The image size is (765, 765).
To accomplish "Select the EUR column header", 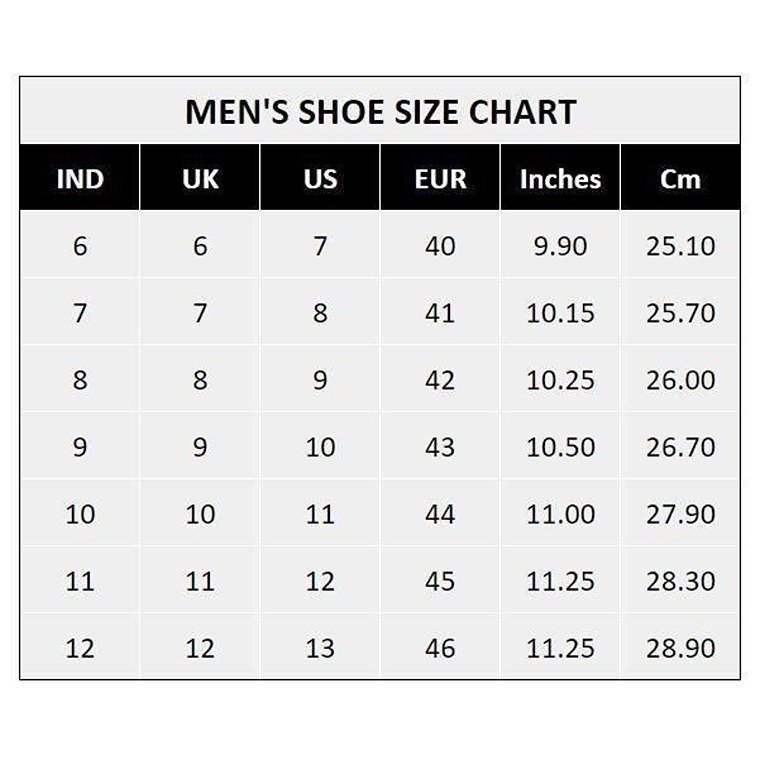I will pos(440,180).
